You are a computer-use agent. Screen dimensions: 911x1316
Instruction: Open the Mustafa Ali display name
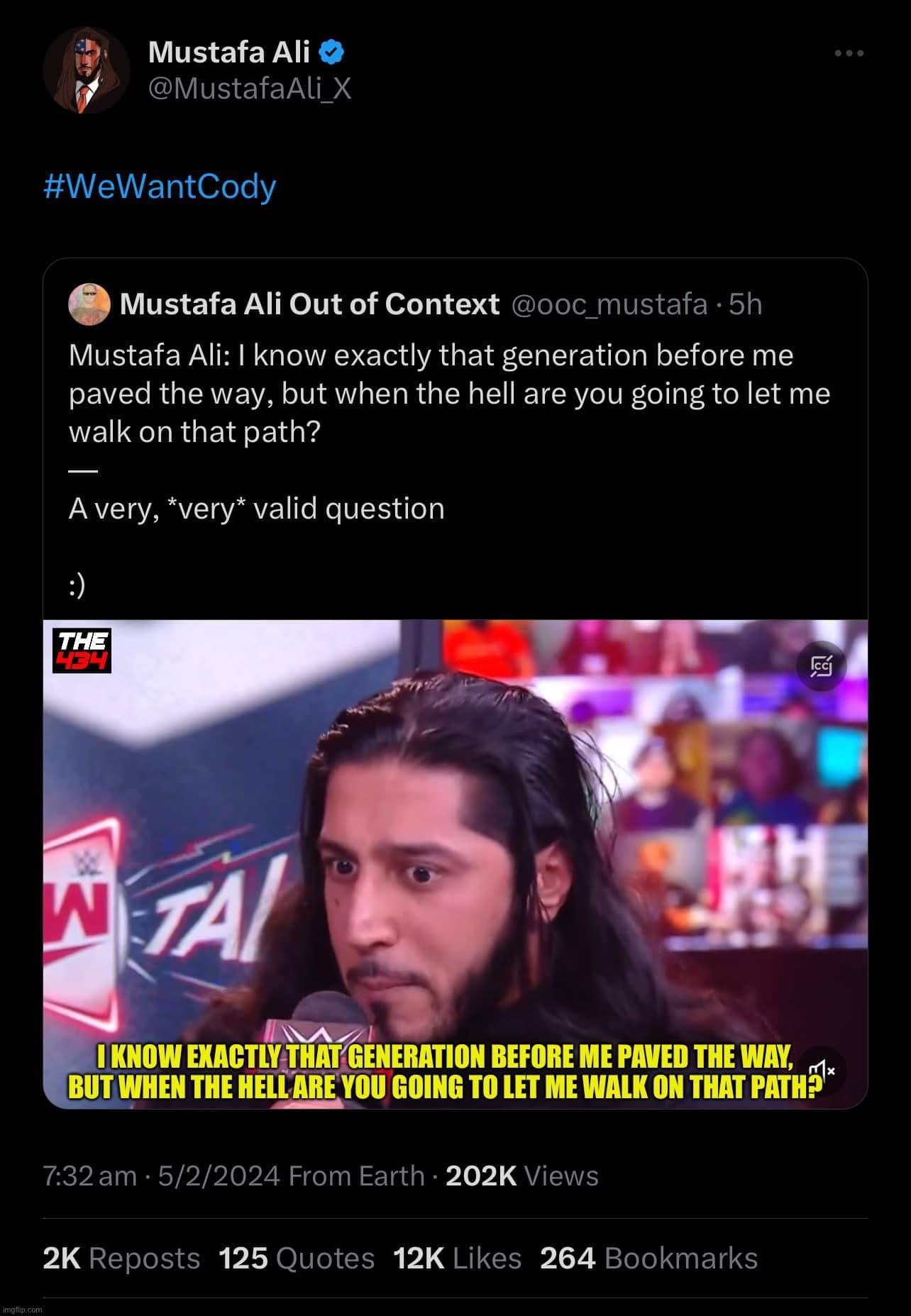coord(229,52)
